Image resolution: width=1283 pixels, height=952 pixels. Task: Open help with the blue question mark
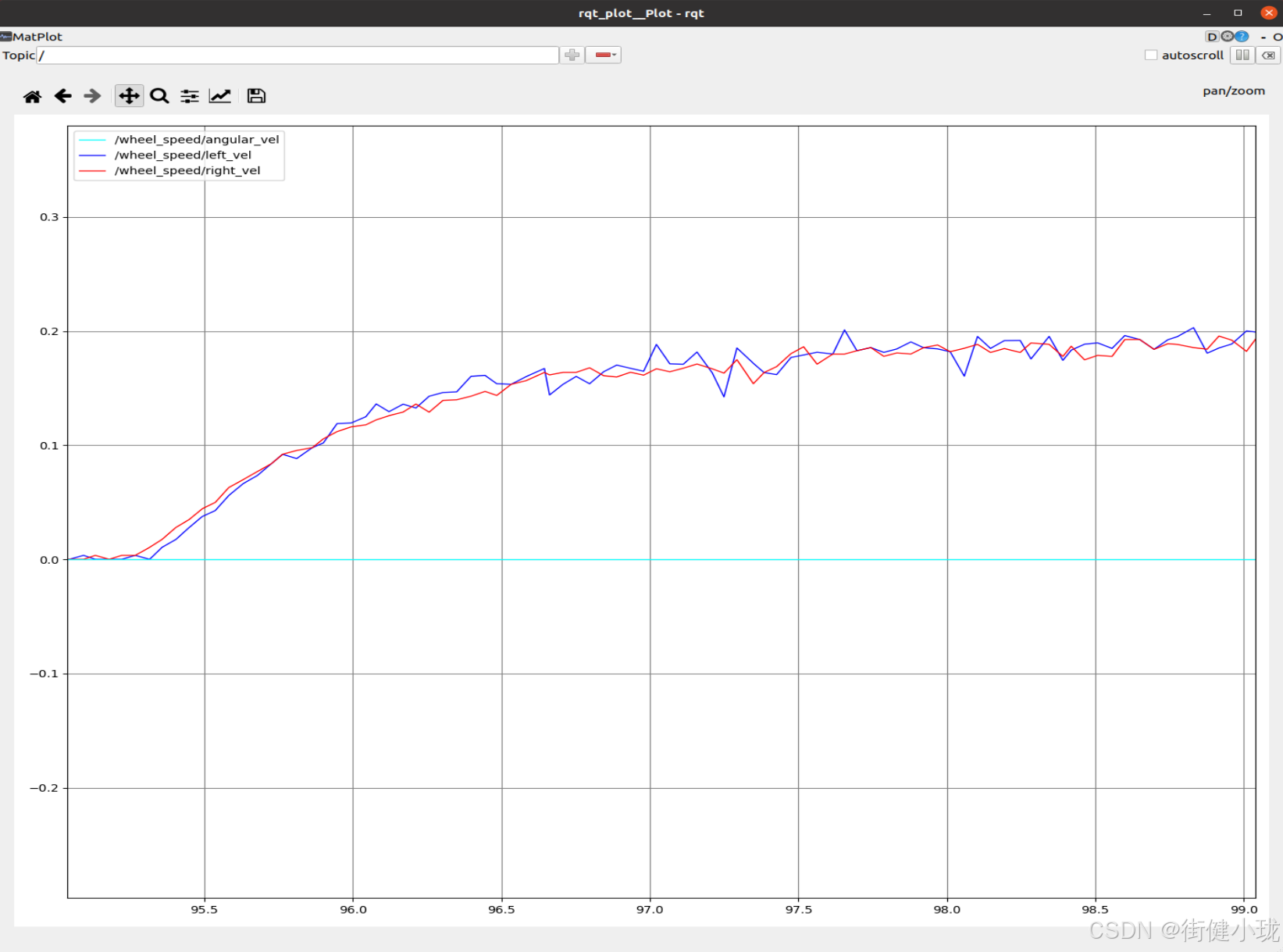point(1242,37)
